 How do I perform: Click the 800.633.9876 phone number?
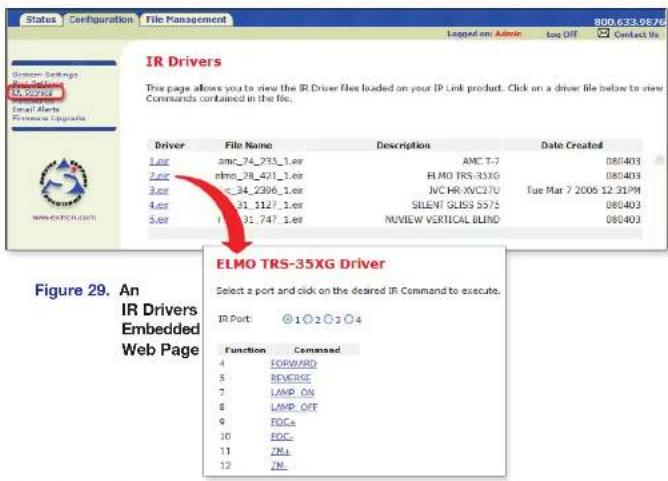[x=629, y=22]
